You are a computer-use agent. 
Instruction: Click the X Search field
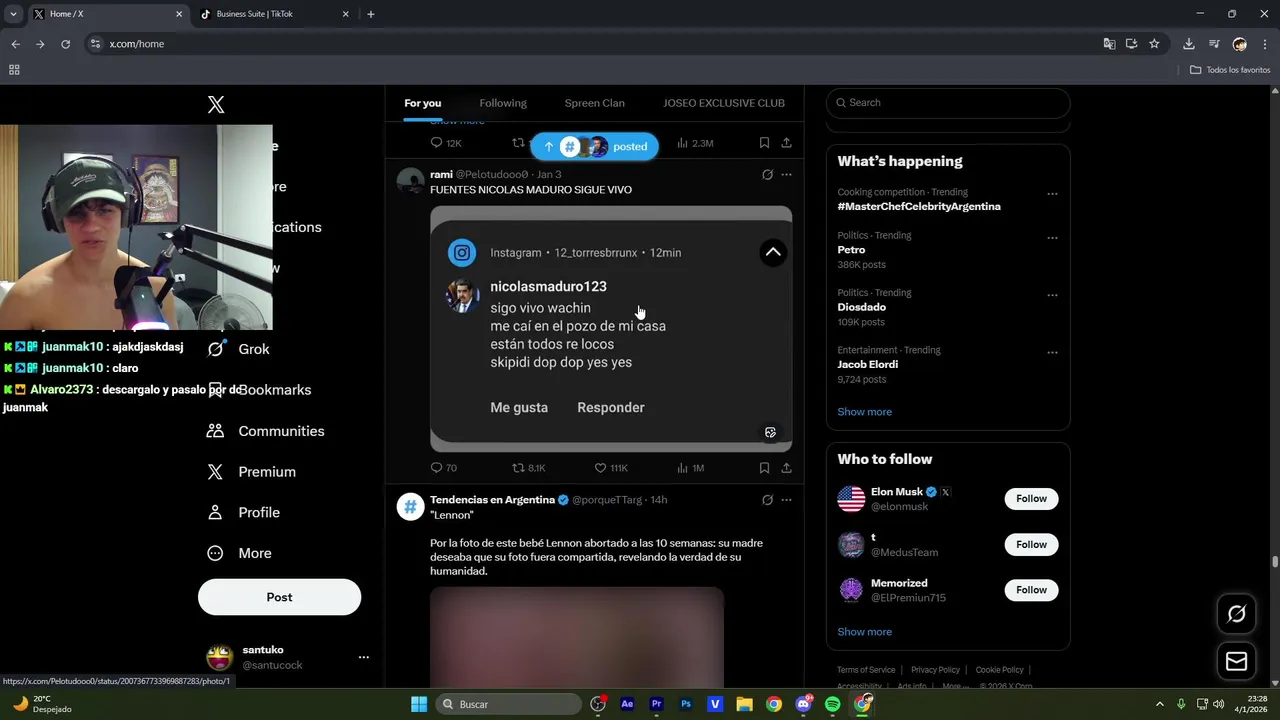click(948, 103)
